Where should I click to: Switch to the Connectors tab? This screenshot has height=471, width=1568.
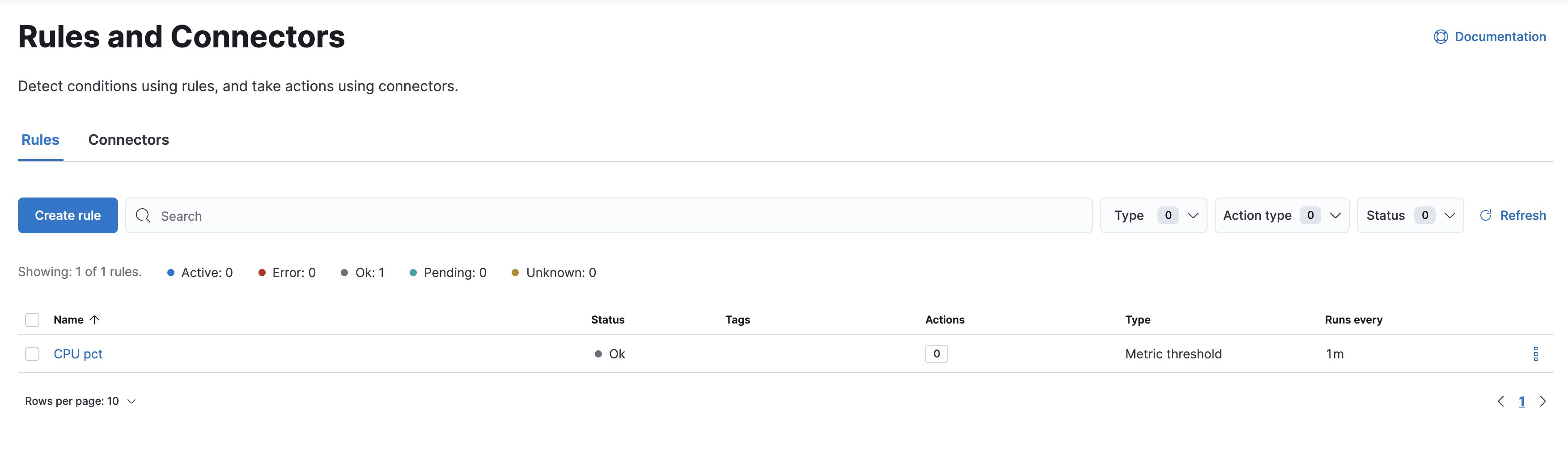coord(128,140)
